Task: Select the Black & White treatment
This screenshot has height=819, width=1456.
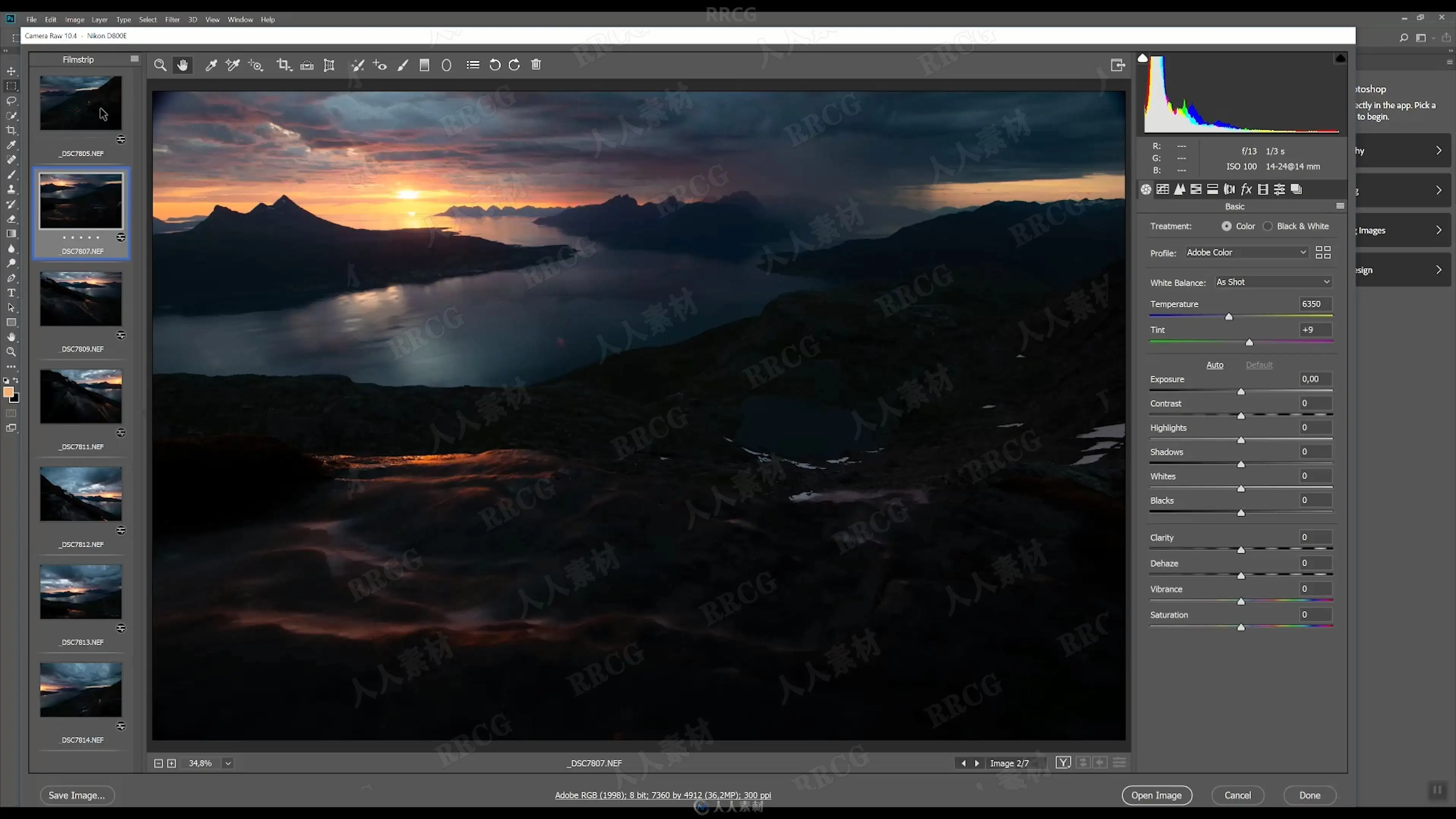Action: (x=1268, y=226)
